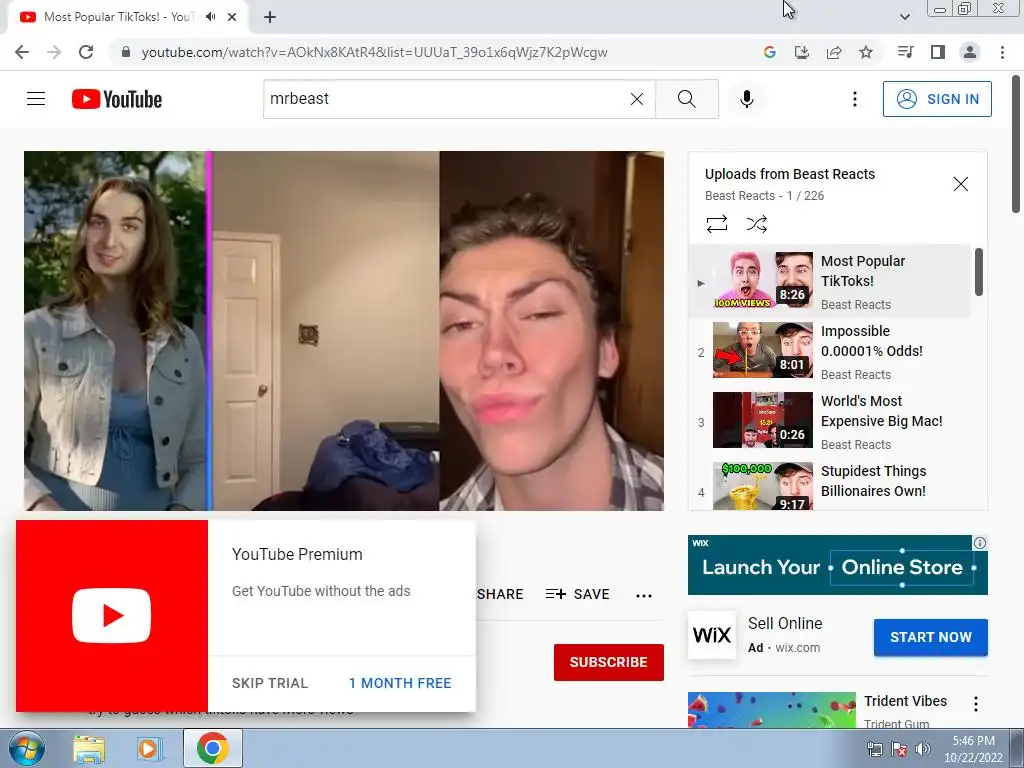
Task: Click the address bar URL
Action: coord(374,52)
